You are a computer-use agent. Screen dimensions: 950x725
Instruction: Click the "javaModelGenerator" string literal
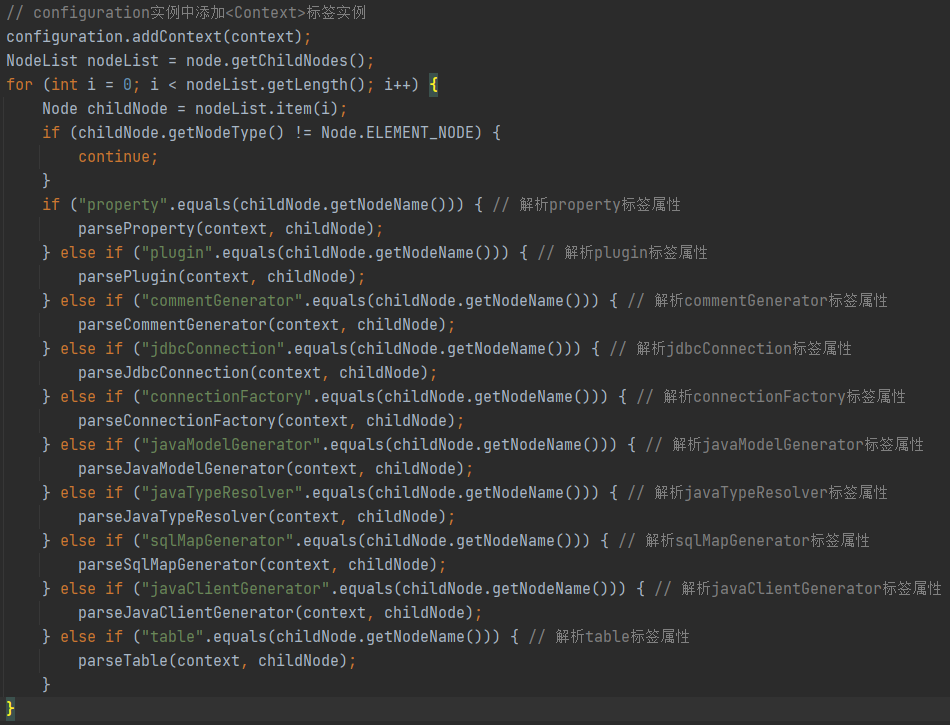(231, 445)
